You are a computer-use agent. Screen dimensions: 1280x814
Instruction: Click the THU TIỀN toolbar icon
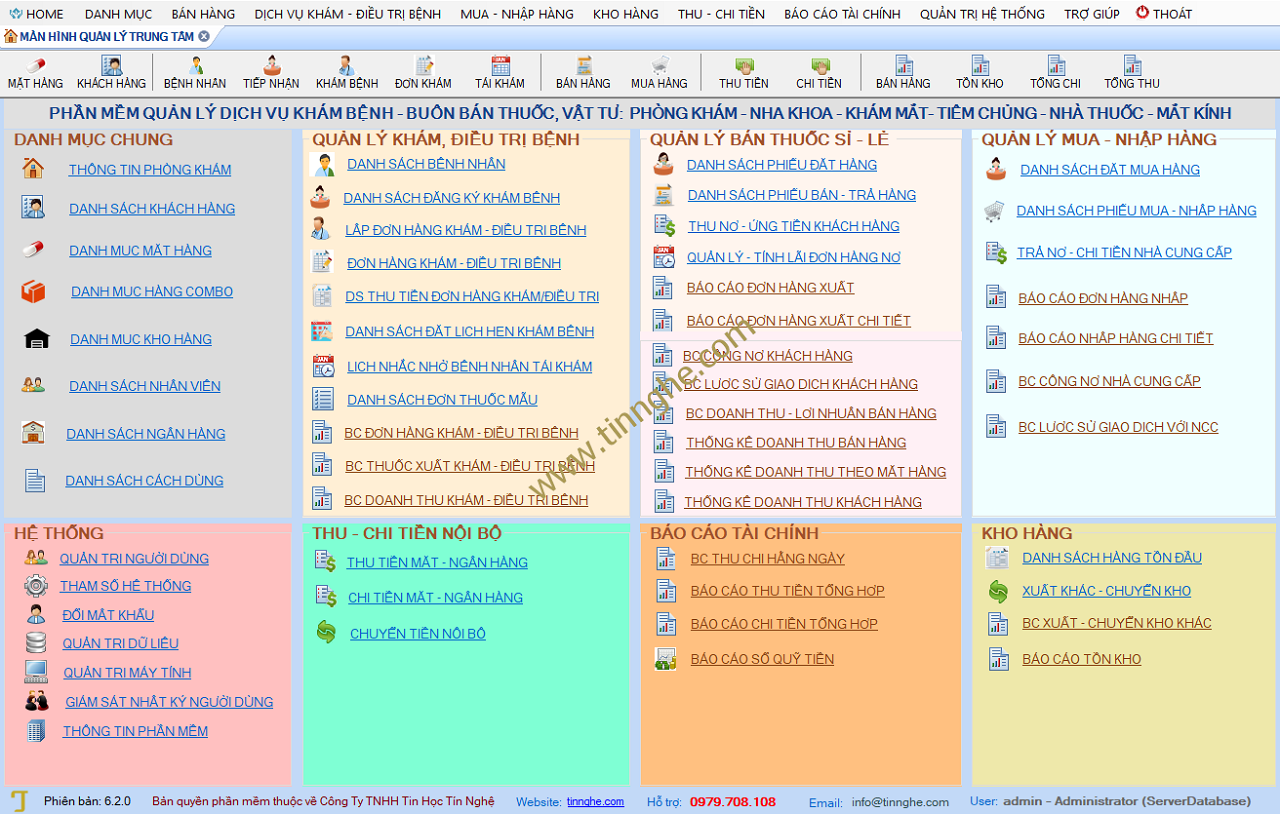[x=744, y=73]
